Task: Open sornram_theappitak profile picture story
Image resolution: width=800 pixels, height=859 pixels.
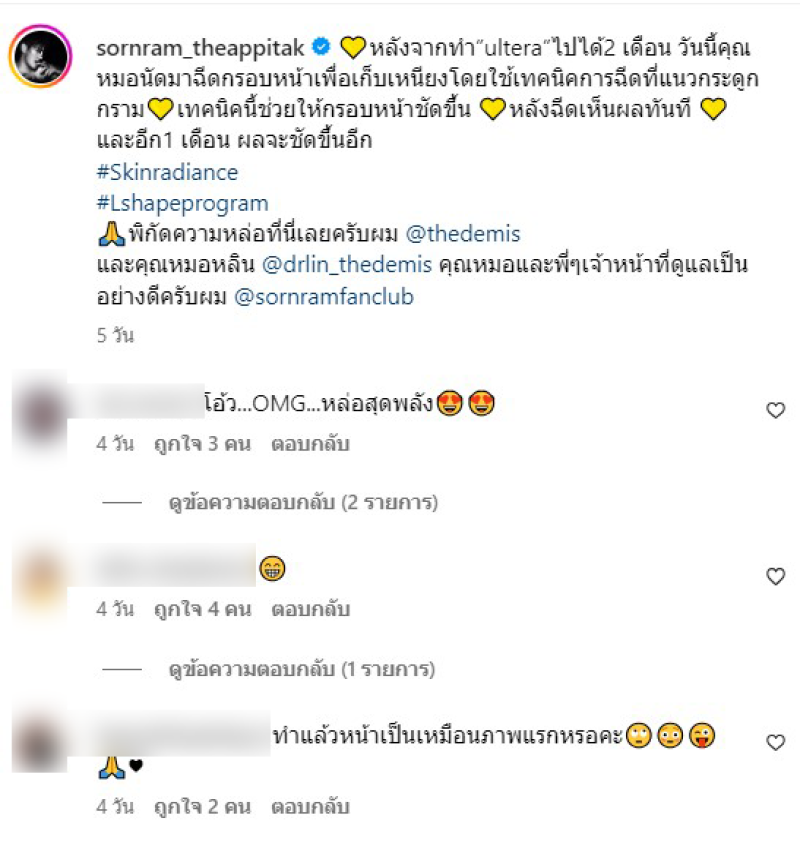Action: 40,56
